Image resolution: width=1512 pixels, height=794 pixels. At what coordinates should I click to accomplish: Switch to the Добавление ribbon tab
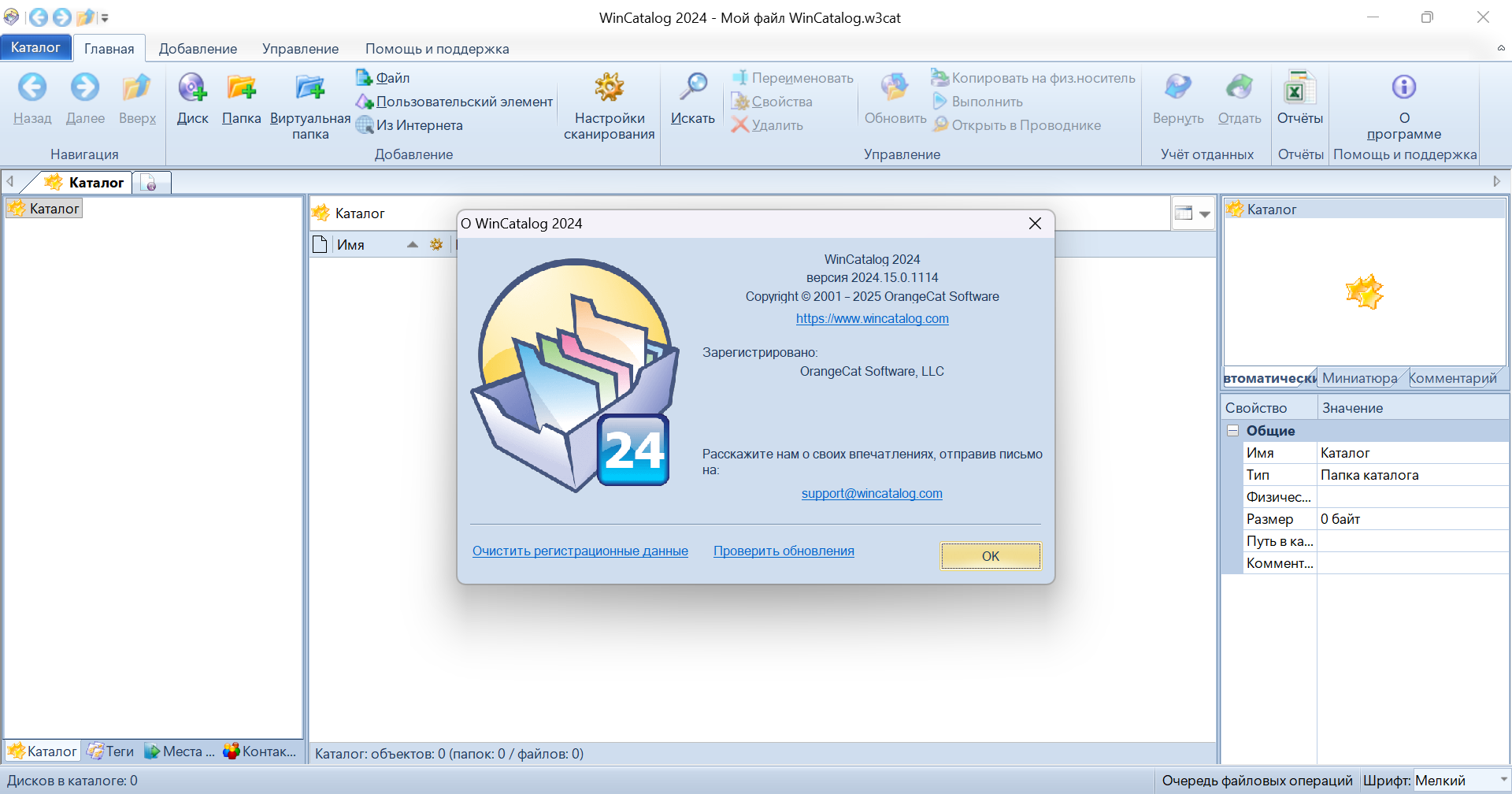(x=198, y=49)
